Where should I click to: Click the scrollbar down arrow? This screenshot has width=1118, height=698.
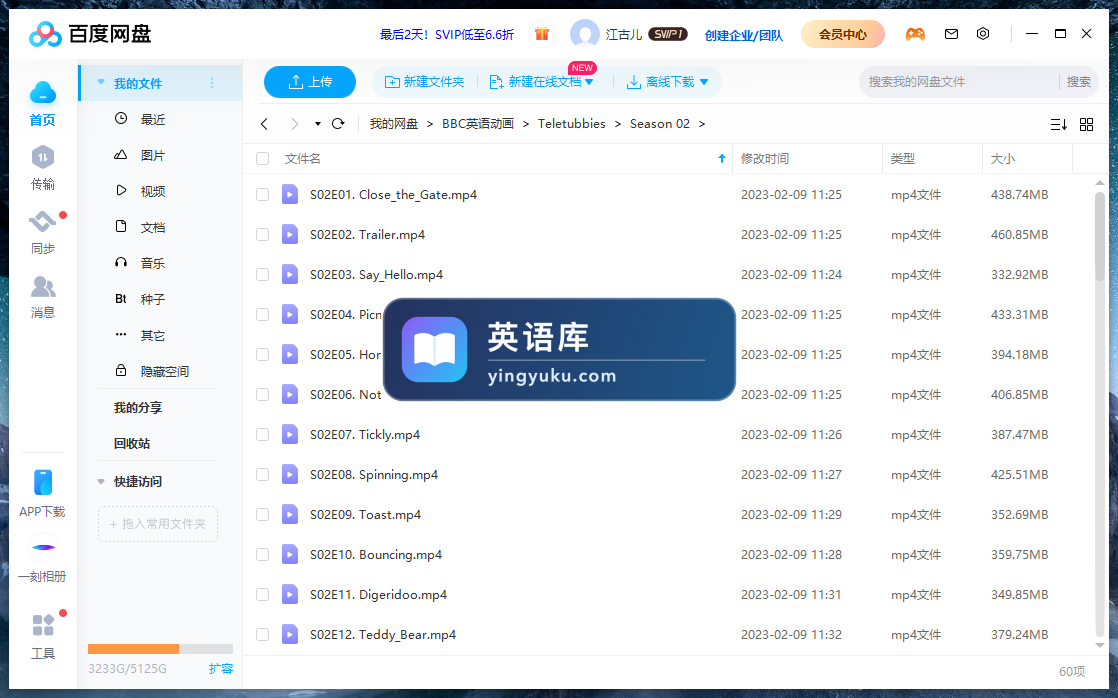(1099, 645)
